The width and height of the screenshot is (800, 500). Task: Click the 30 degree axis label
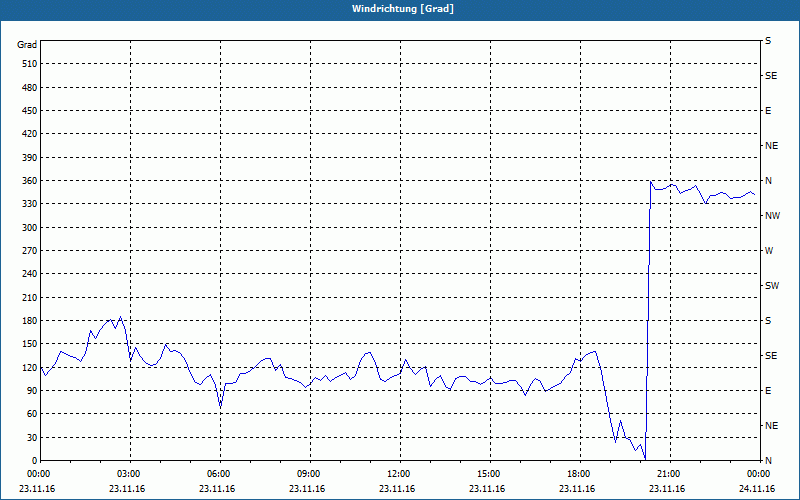(x=31, y=437)
